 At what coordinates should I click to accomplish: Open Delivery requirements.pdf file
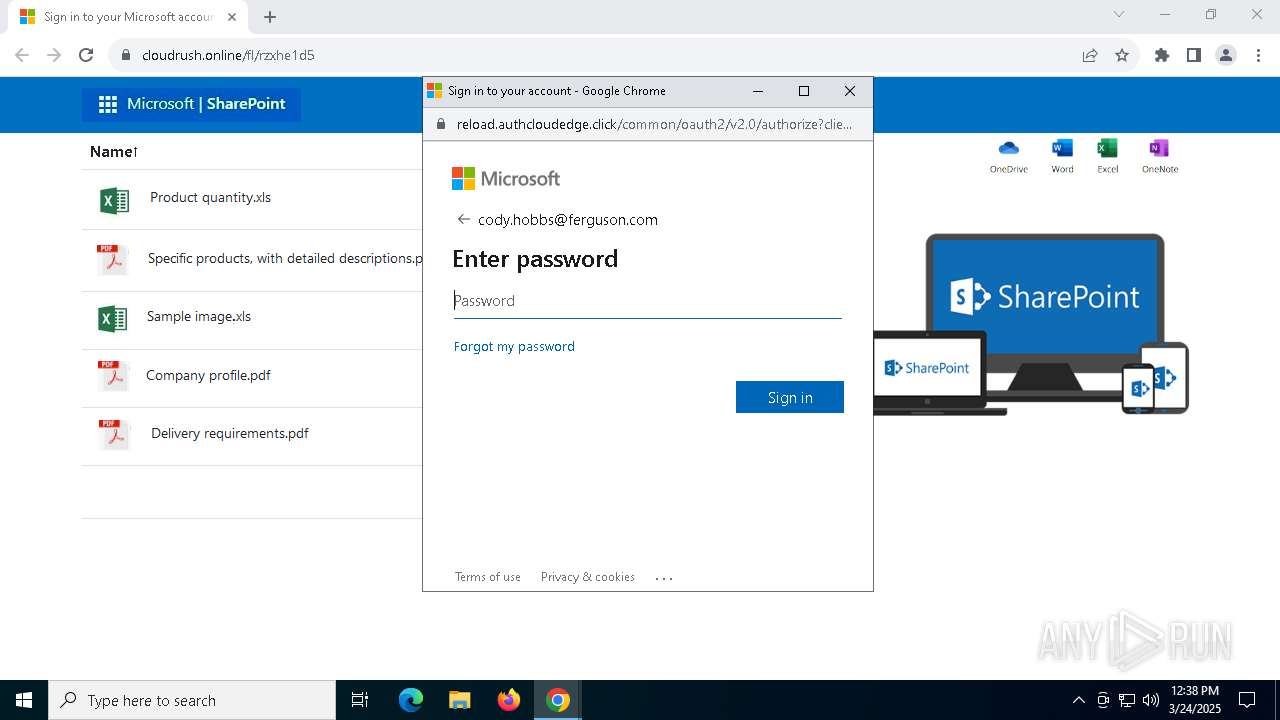(x=230, y=433)
